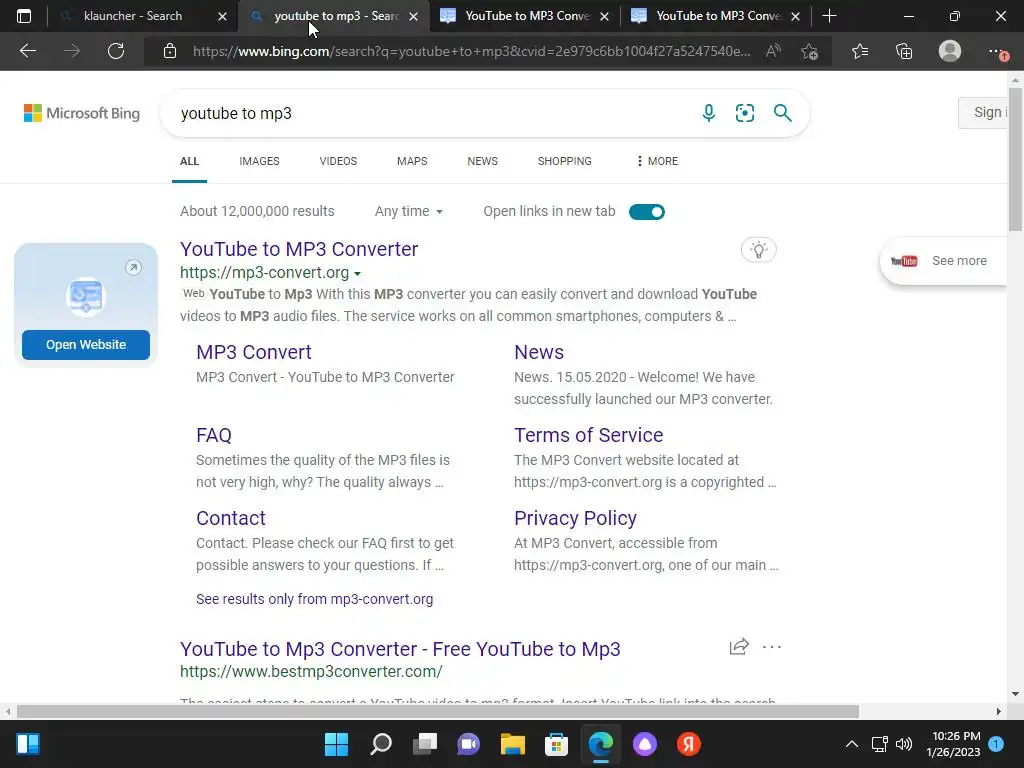This screenshot has width=1024, height=768.
Task: Focus the browser address bar URL
Action: pyautogui.click(x=472, y=51)
